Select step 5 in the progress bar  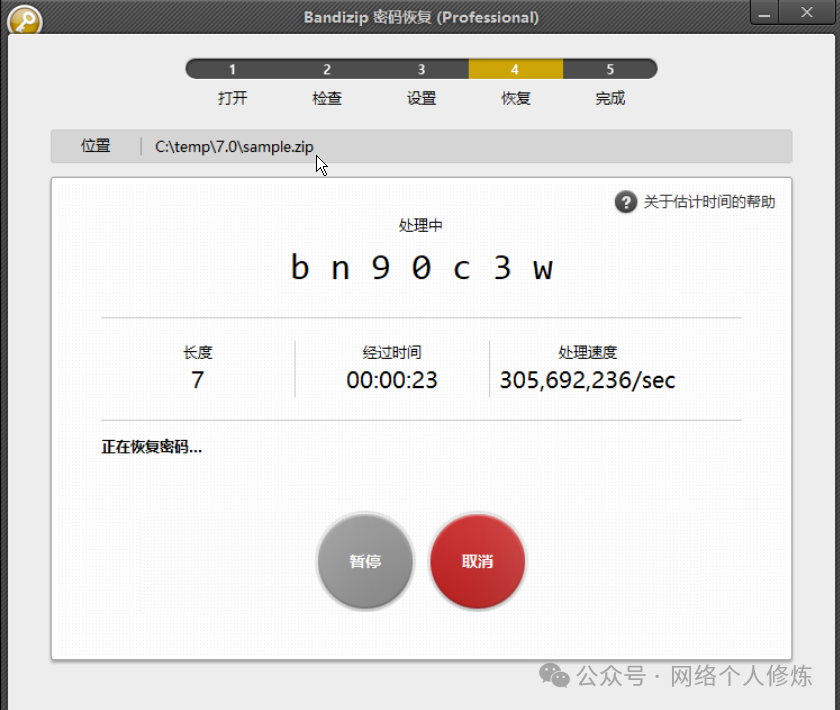[610, 69]
